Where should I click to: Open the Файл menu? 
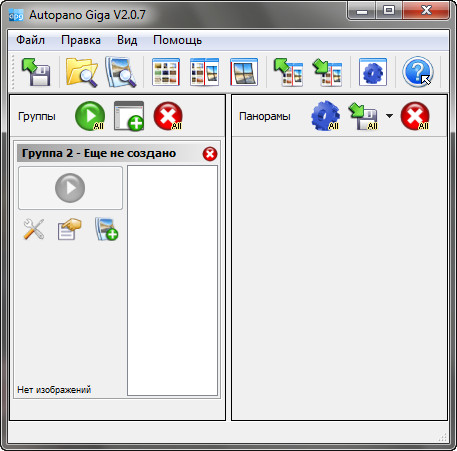point(30,40)
